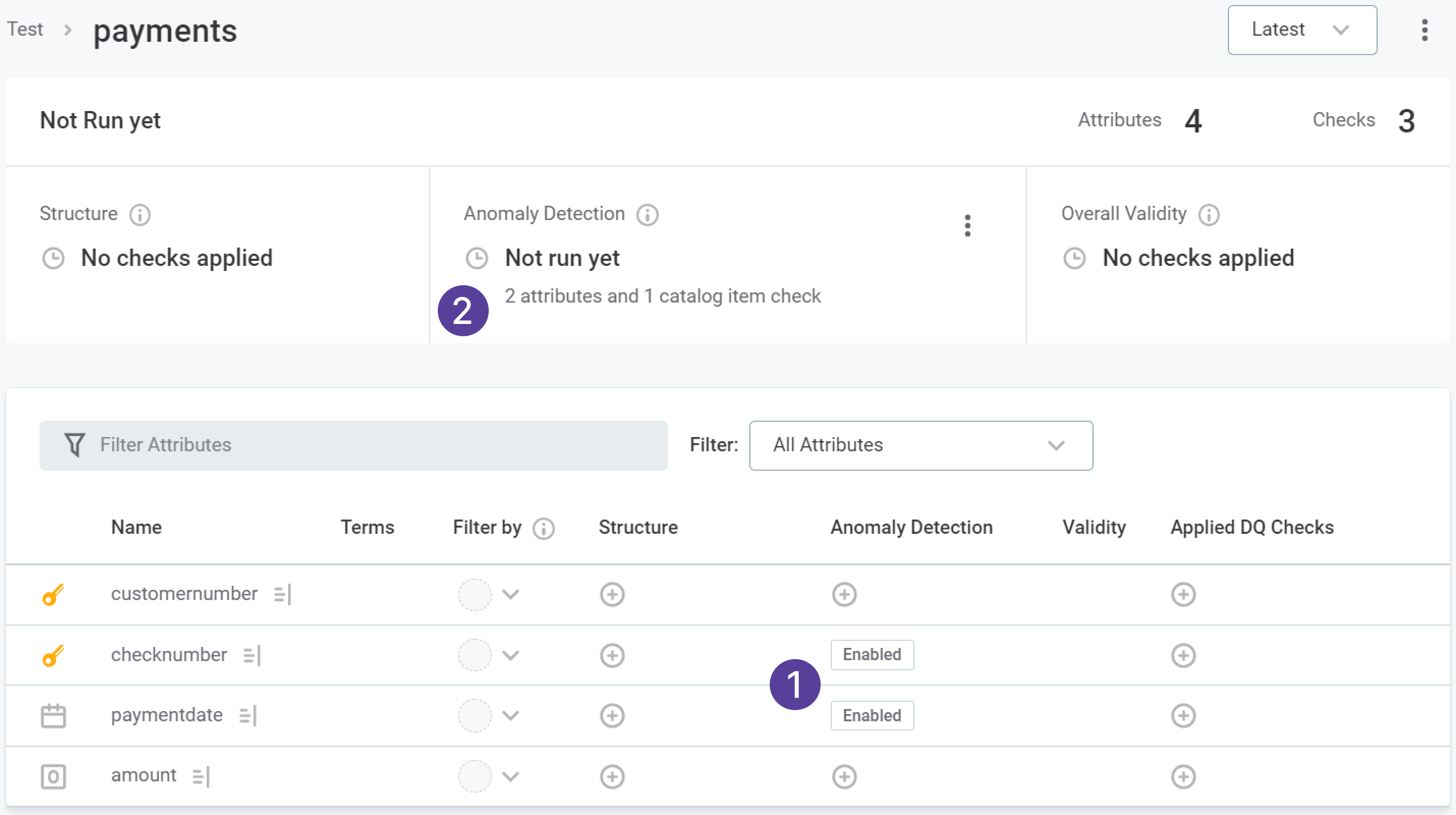Viewport: 1456px width, 815px height.
Task: Open the All Attributes filter dropdown
Action: (x=920, y=445)
